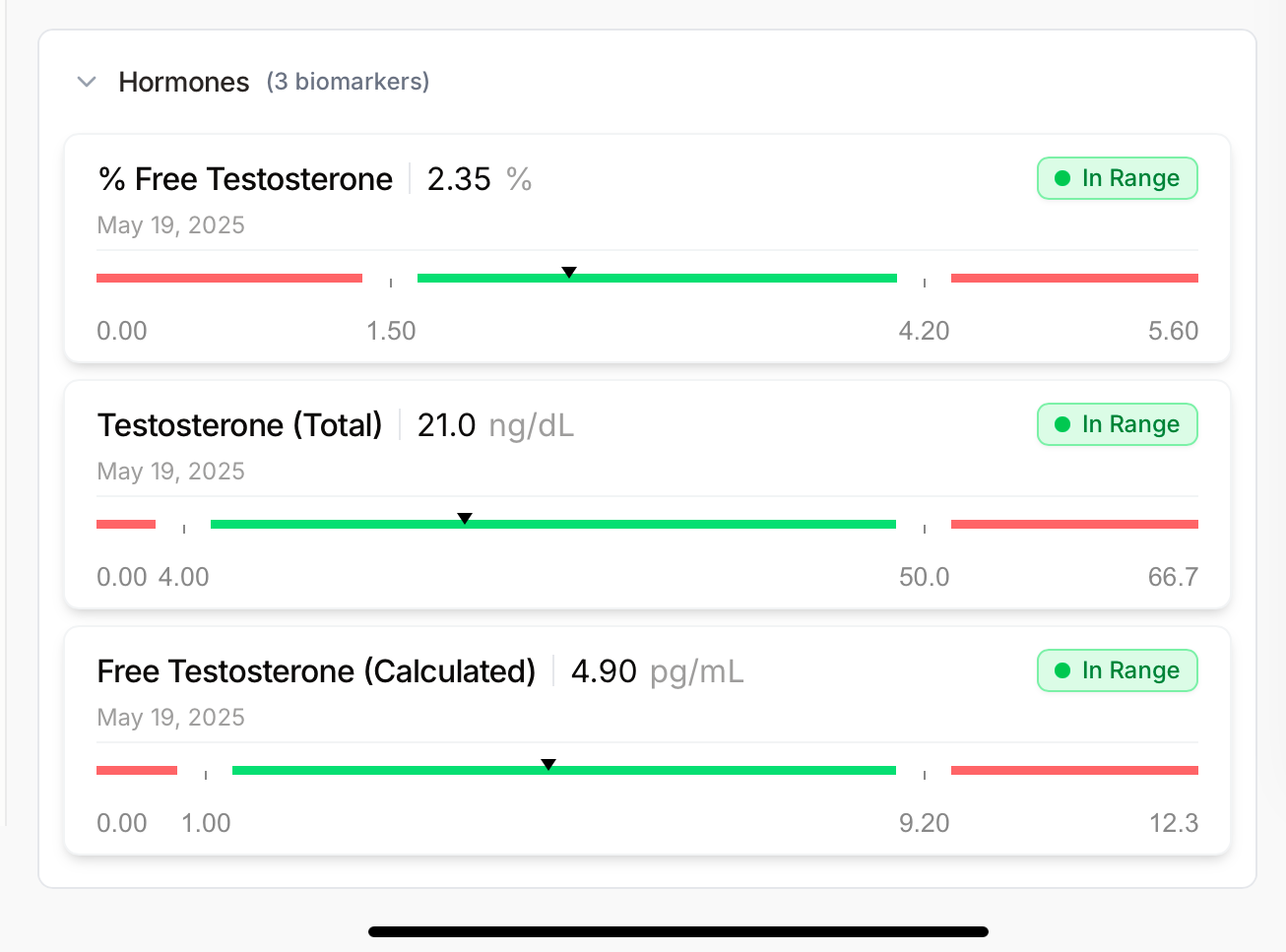Click the % Free Testosterone value marker triangle
The height and width of the screenshot is (952, 1286).
click(569, 272)
